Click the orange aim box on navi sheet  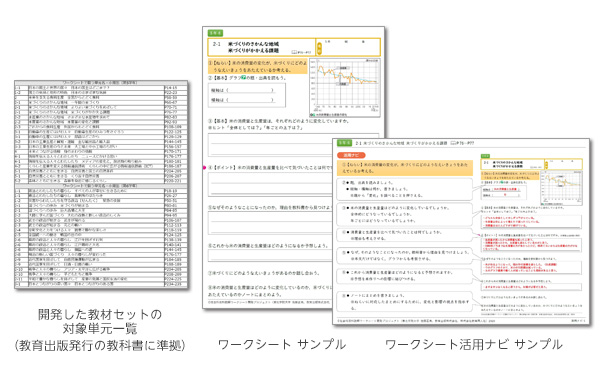coord(405,168)
